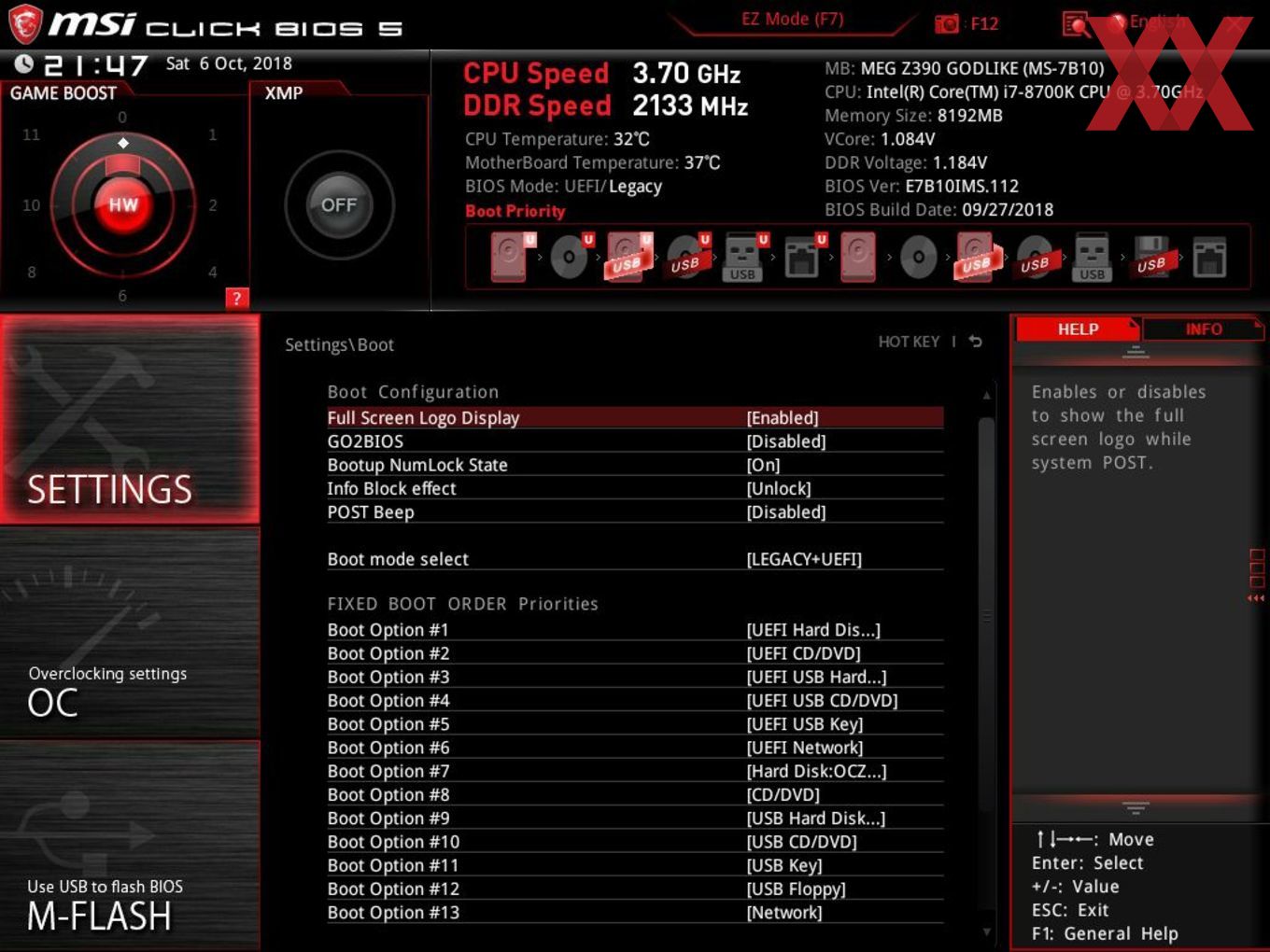Toggle GO2BIOS Disabled setting

(786, 441)
